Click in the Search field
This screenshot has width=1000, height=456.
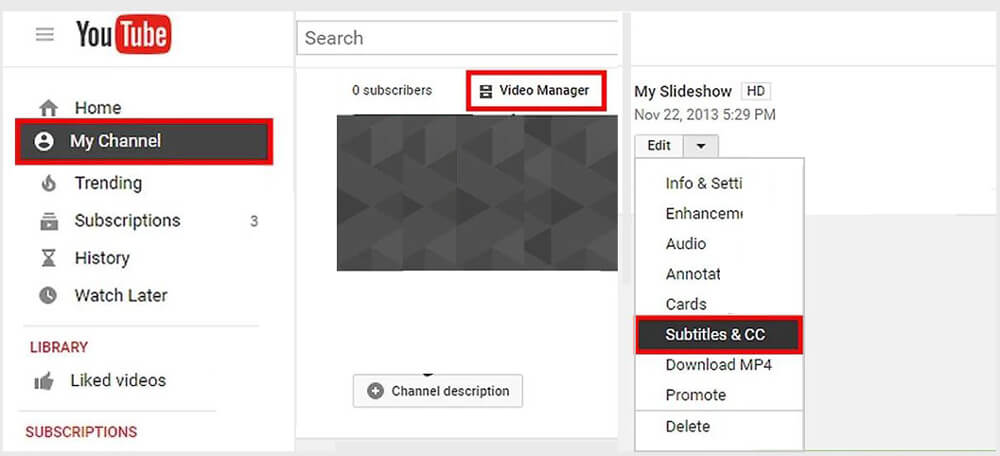point(457,38)
